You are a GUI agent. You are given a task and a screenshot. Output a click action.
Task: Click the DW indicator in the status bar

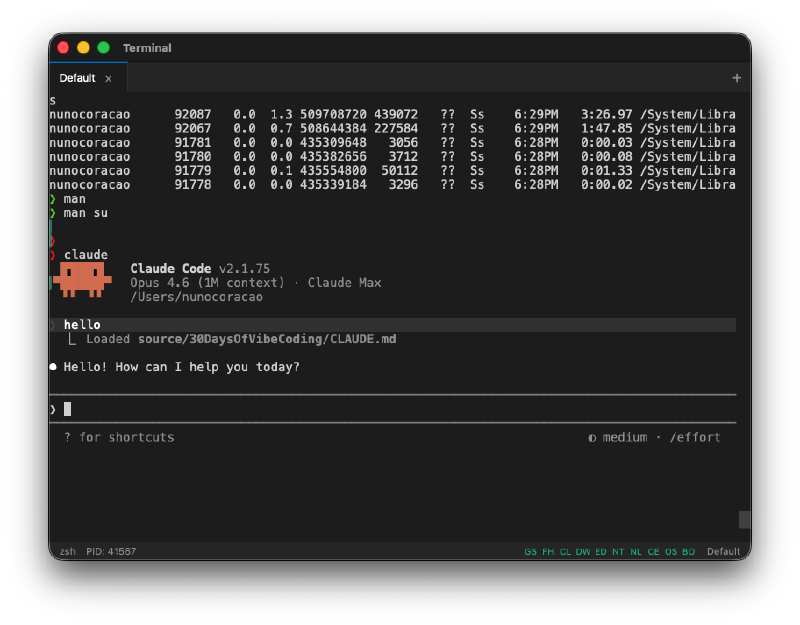coord(583,552)
